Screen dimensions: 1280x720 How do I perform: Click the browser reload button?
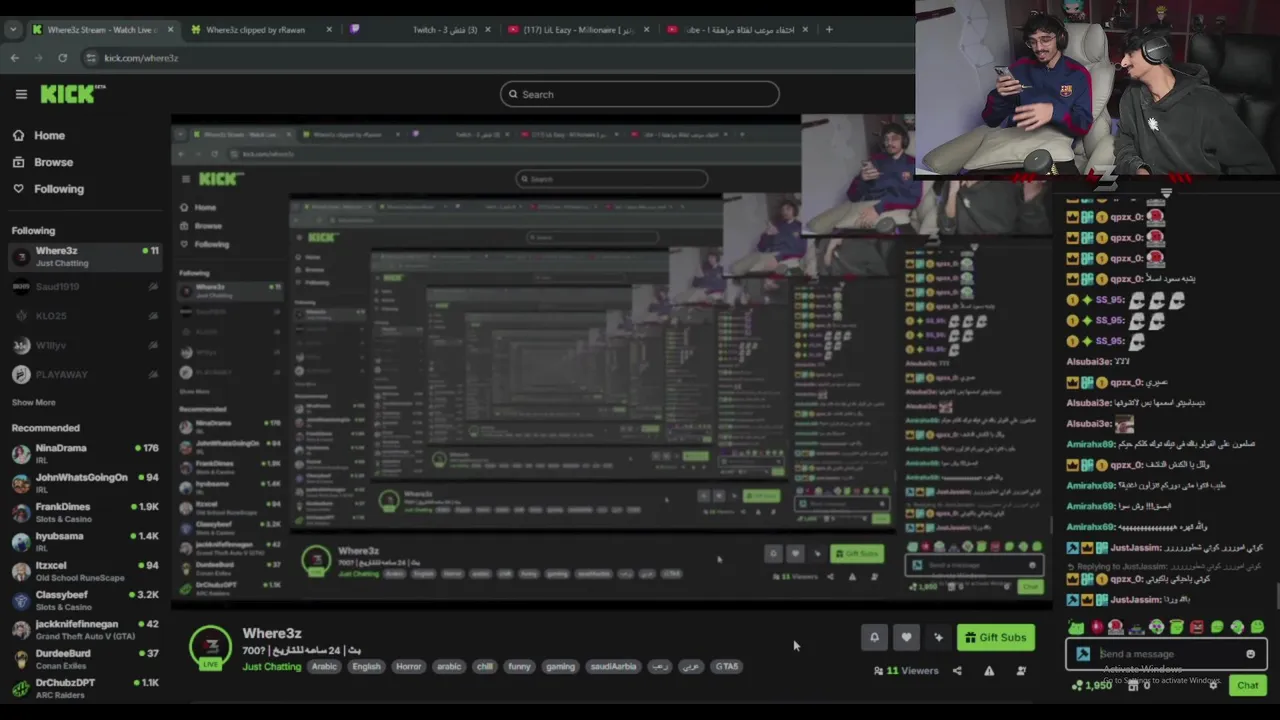[x=62, y=58]
